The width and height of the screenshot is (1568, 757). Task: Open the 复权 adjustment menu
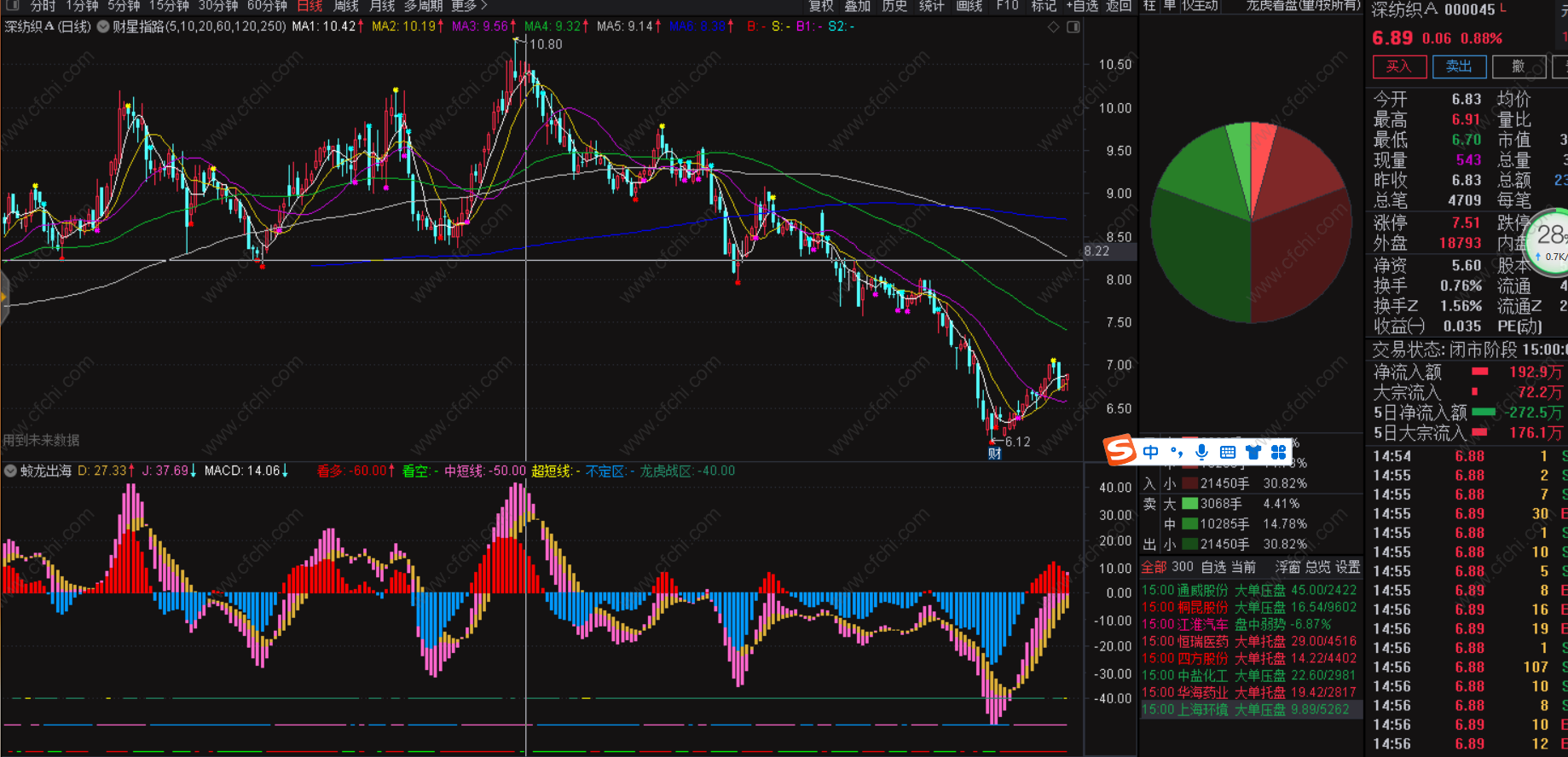tap(821, 6)
